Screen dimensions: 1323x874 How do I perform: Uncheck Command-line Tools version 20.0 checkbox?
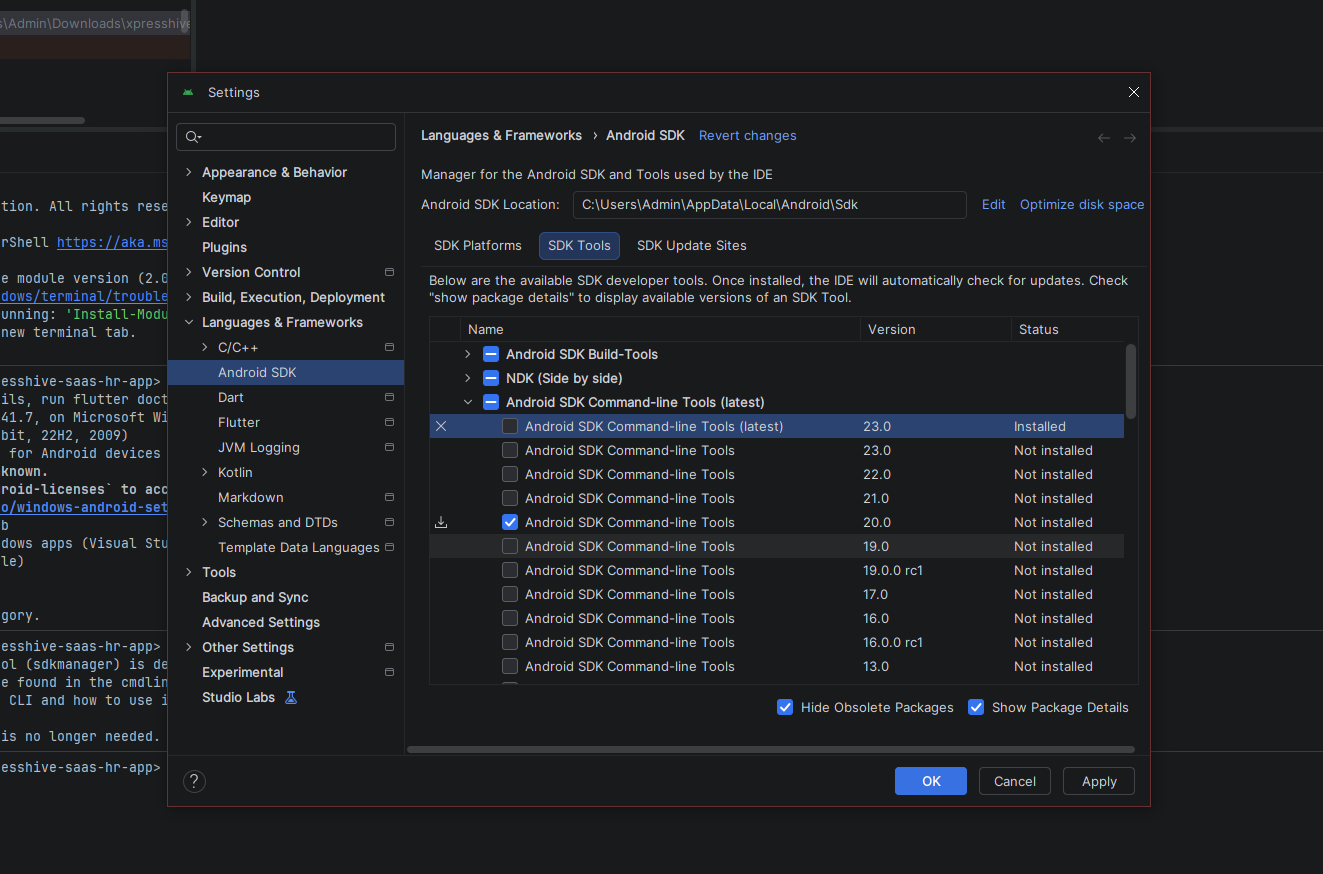tap(510, 522)
